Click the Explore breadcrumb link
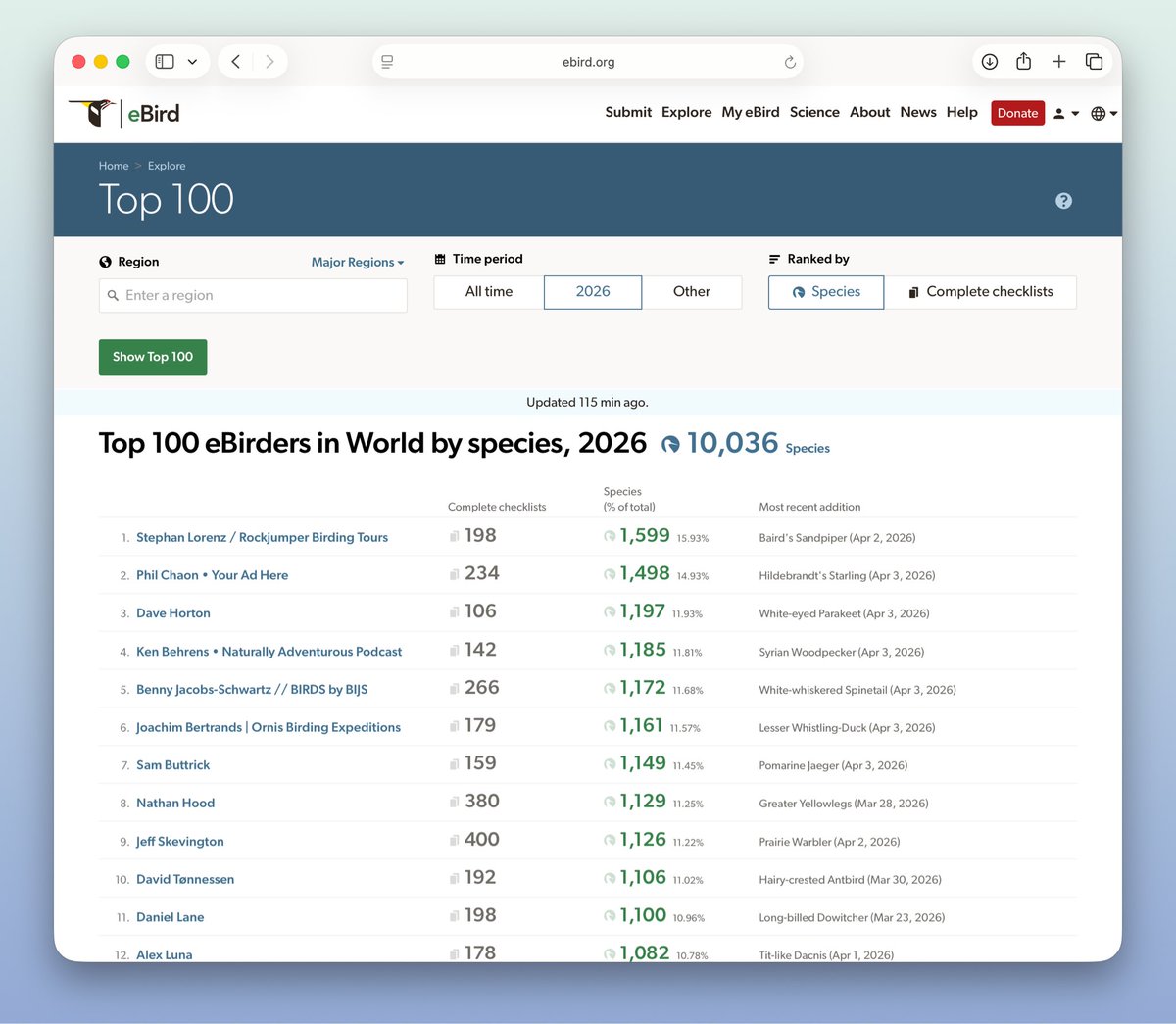The image size is (1176, 1024). coord(167,166)
